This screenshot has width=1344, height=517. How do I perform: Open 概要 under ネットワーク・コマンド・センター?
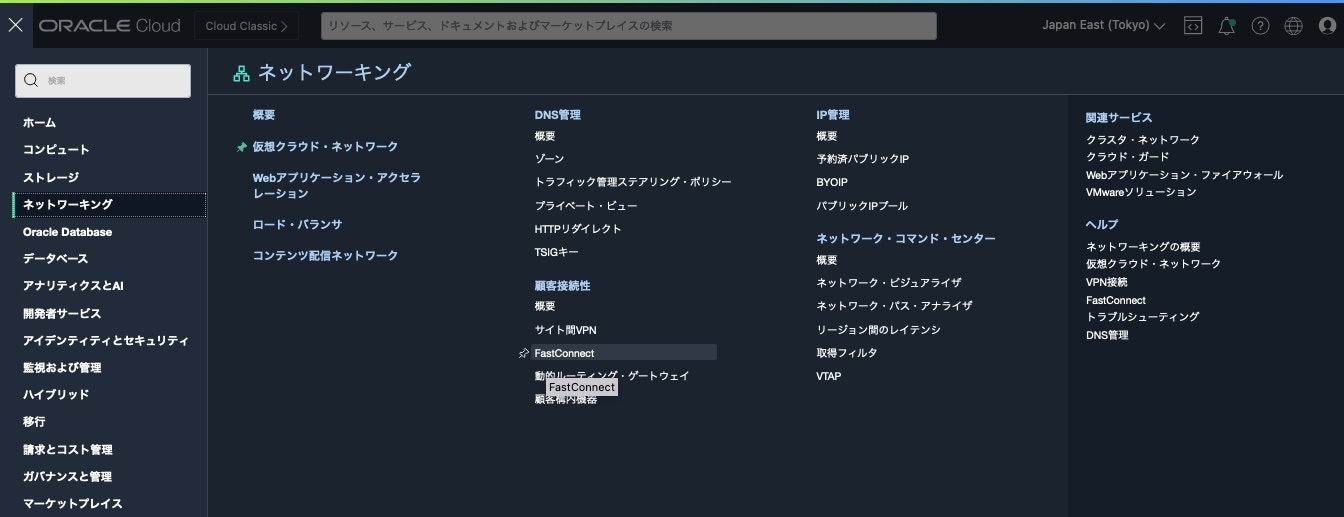827,260
